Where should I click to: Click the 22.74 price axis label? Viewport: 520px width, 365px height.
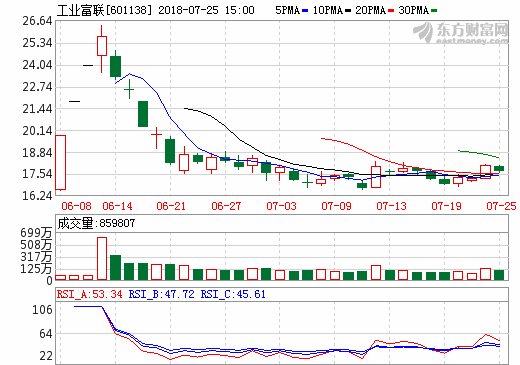pyautogui.click(x=37, y=87)
